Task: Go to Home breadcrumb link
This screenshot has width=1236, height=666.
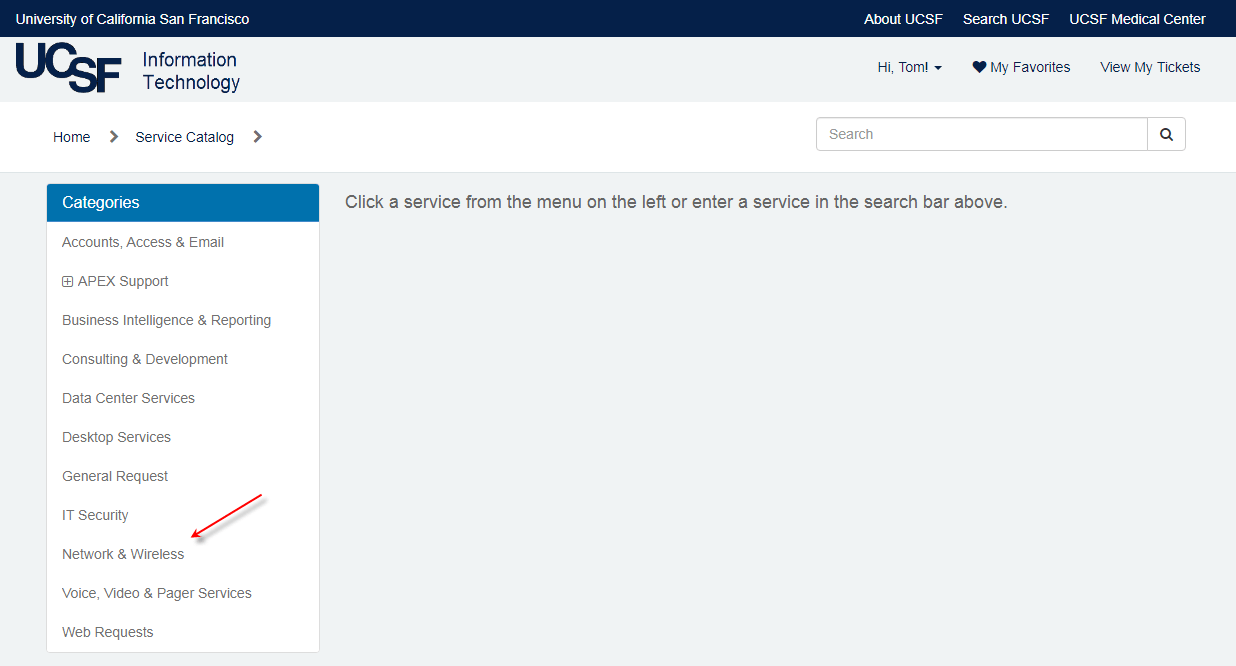Action: [x=72, y=137]
